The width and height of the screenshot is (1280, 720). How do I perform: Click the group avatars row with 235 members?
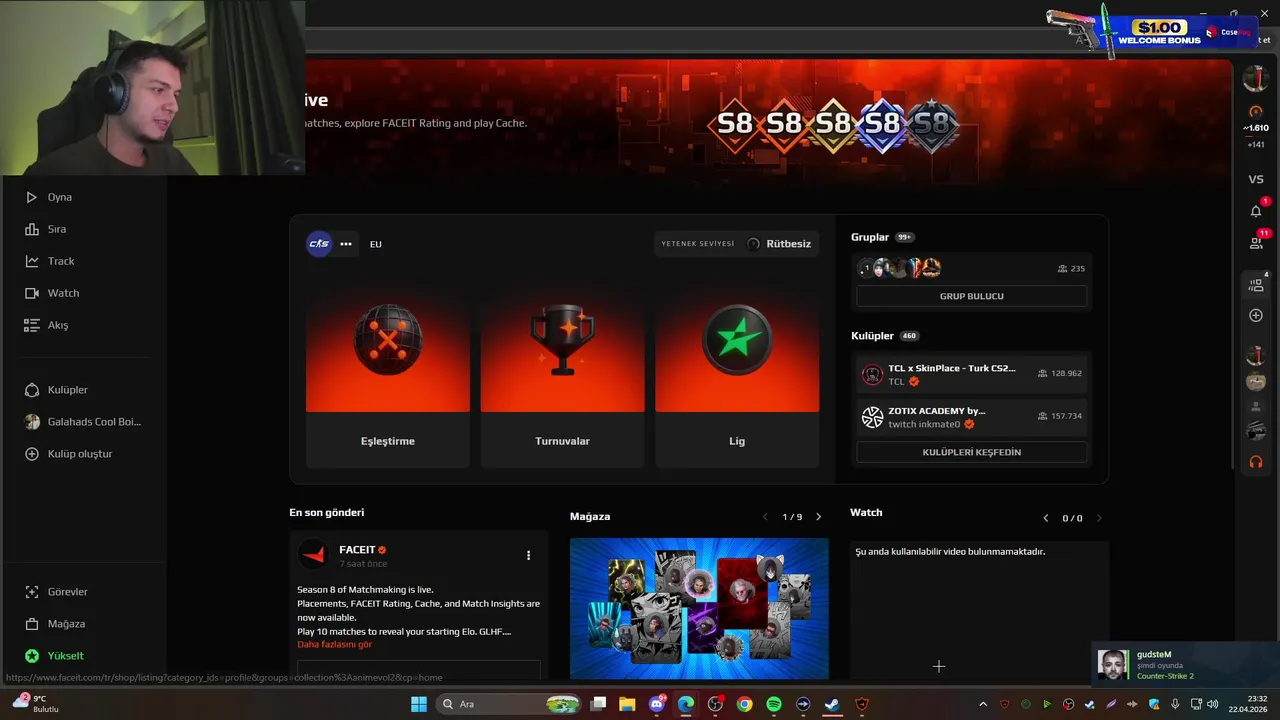click(972, 268)
